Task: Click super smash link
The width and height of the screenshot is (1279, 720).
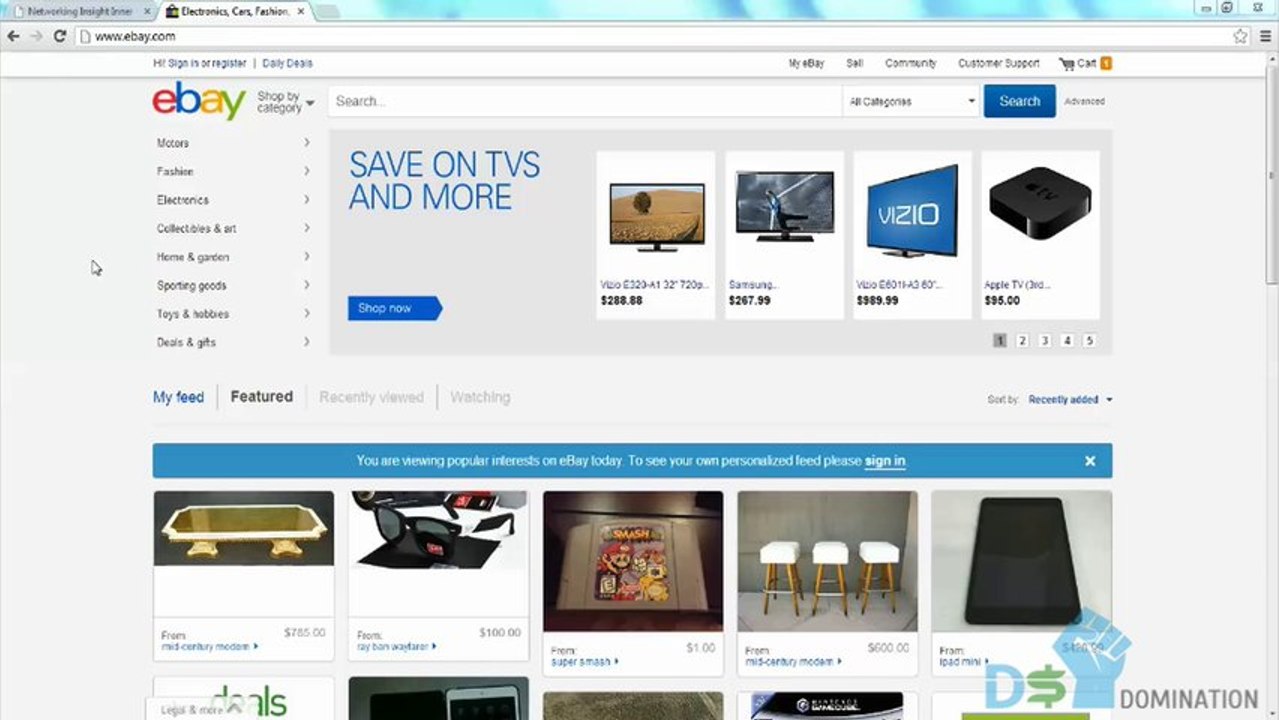Action: pyautogui.click(x=584, y=661)
